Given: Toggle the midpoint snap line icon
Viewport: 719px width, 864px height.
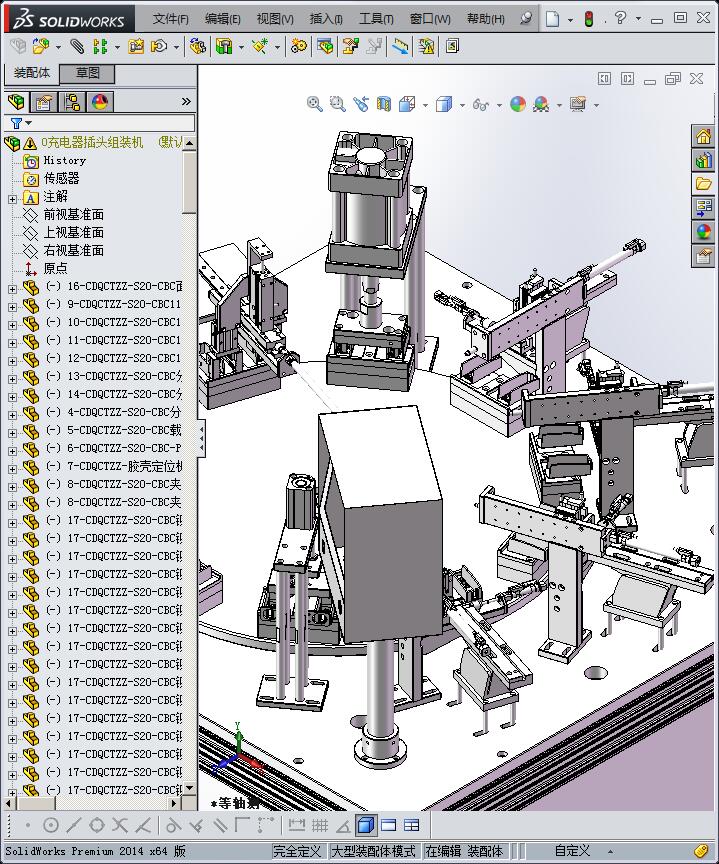Looking at the screenshot, I should 74,825.
